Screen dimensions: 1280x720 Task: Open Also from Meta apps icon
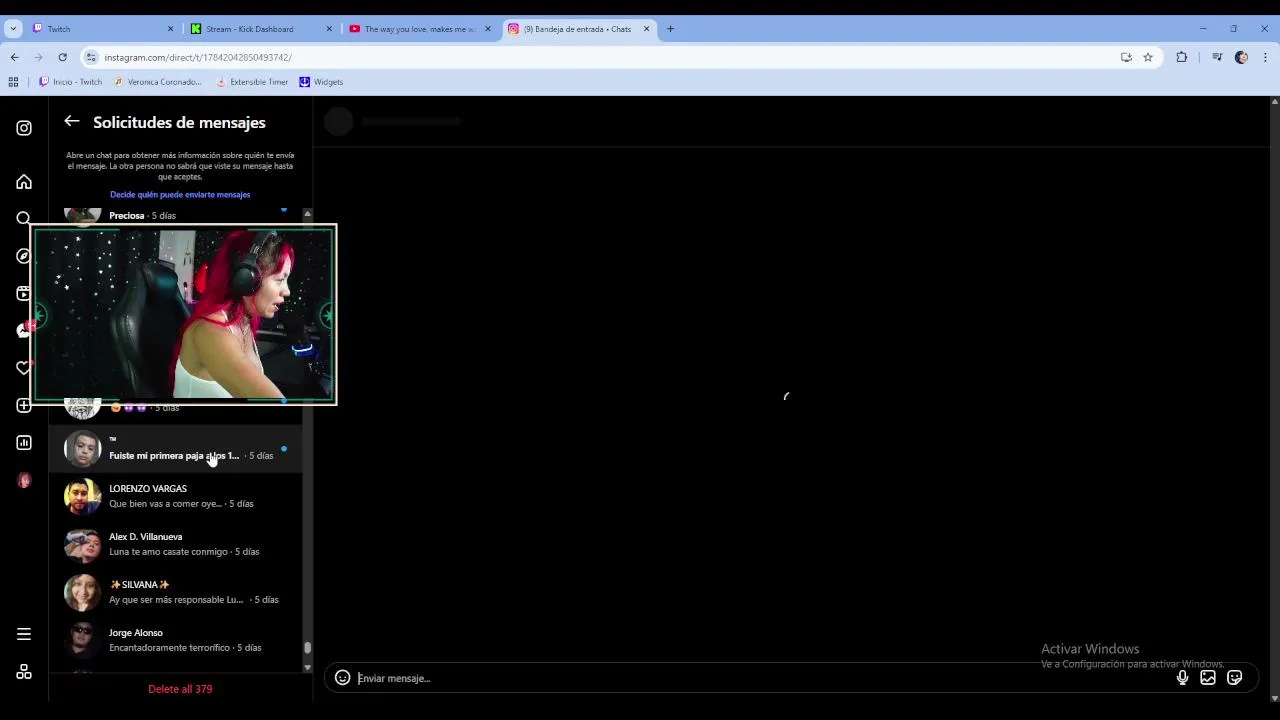point(24,672)
